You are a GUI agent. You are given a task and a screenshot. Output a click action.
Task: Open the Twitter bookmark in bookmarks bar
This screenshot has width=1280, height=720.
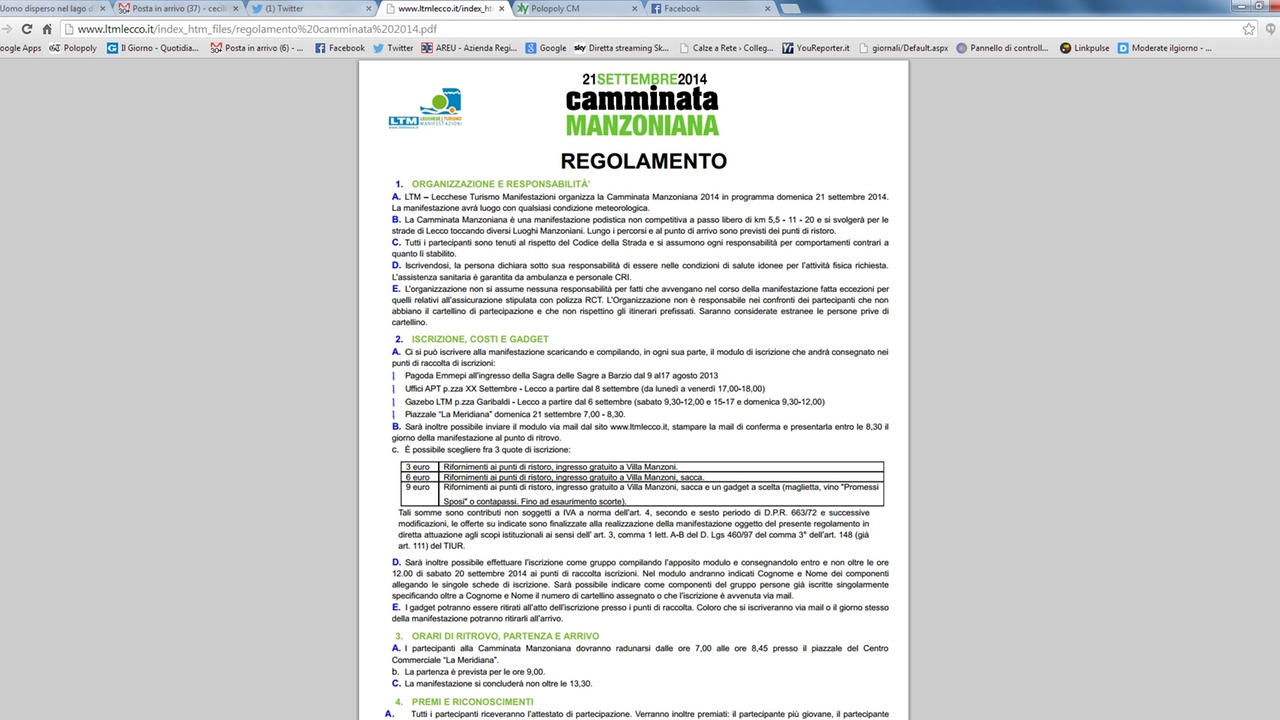(x=393, y=48)
